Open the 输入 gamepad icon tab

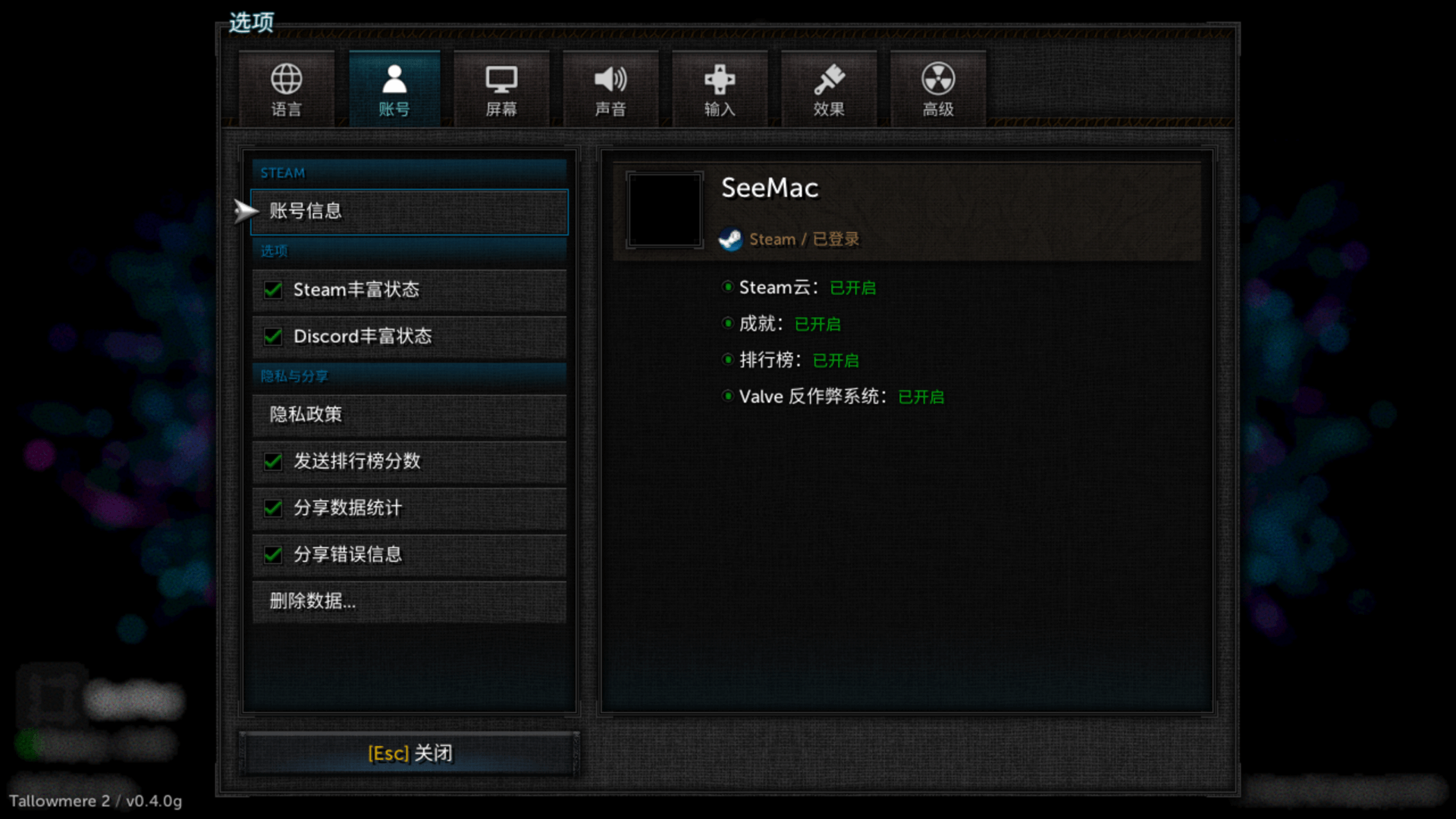coord(720,88)
